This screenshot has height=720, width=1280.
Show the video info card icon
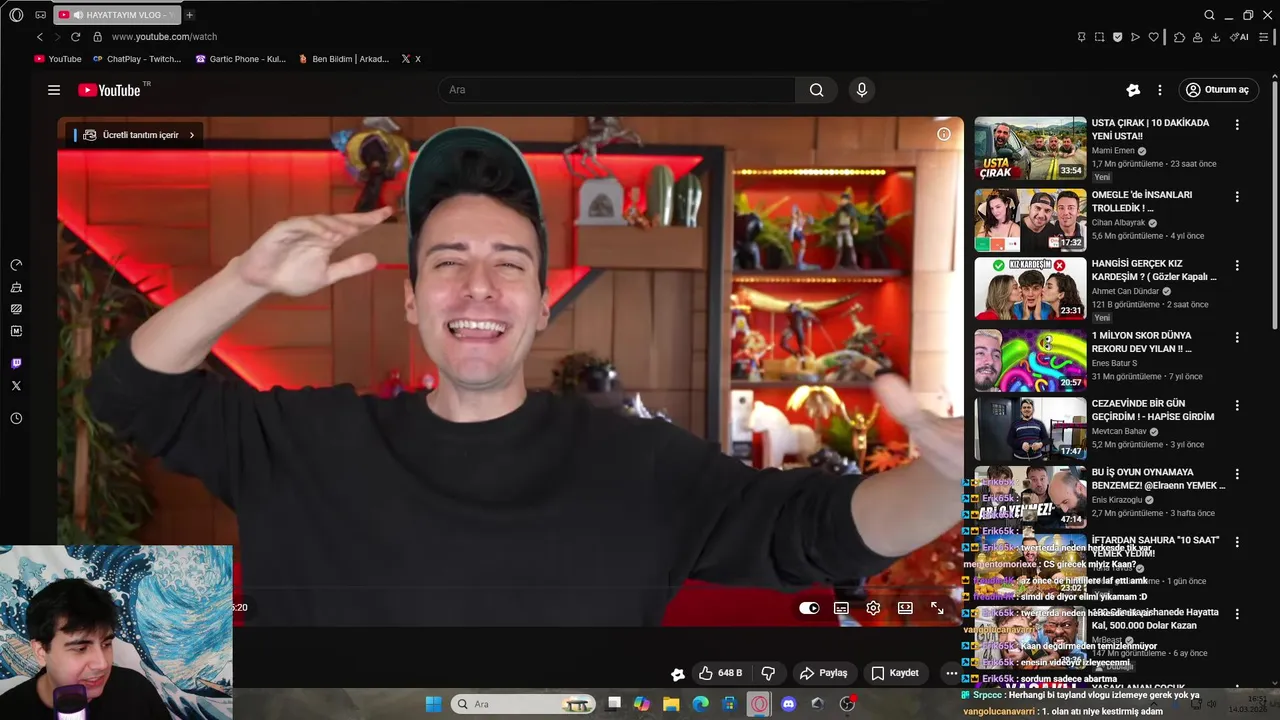[943, 134]
